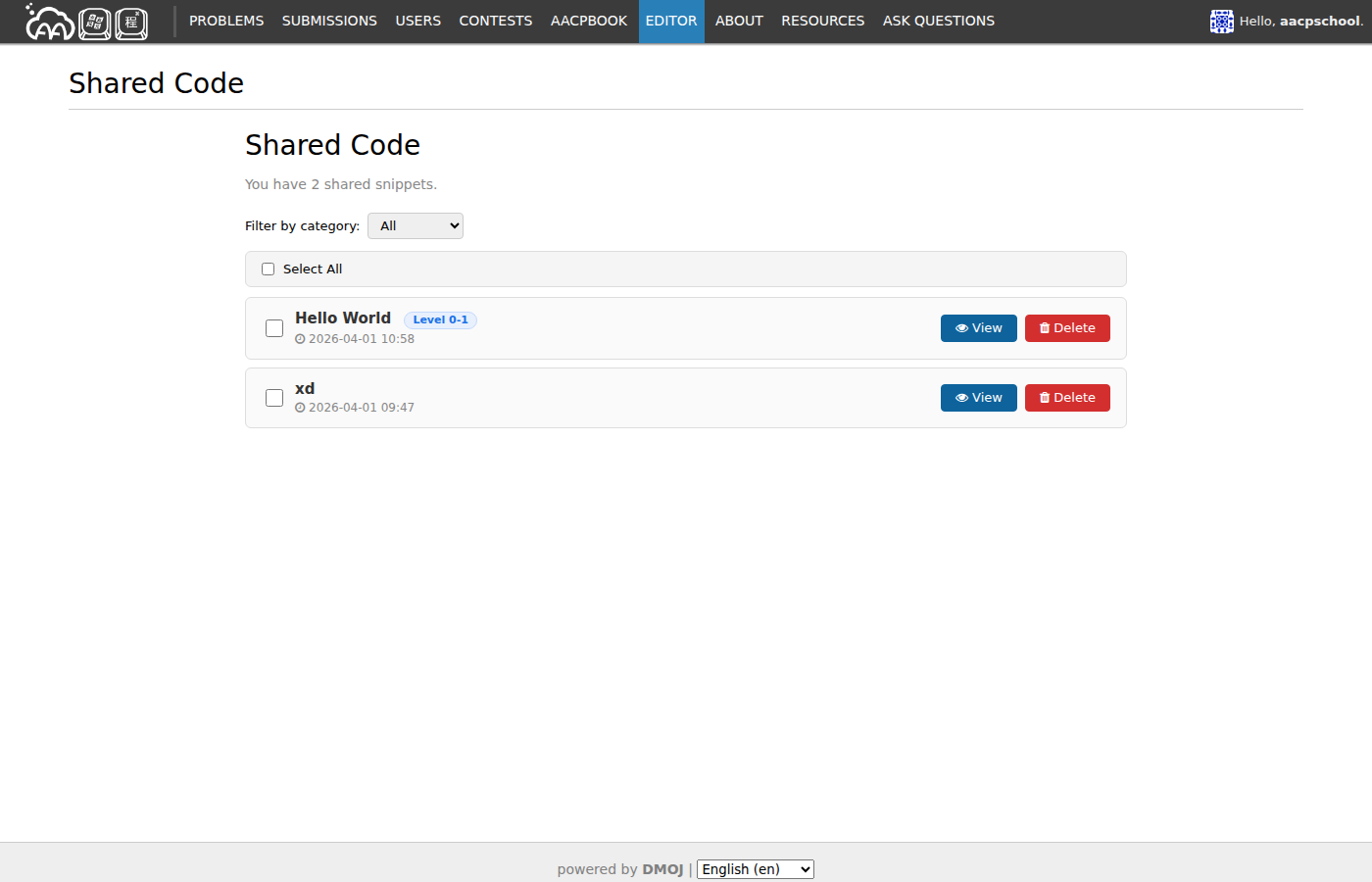
Task: Open the Filter by category dropdown
Action: (x=415, y=226)
